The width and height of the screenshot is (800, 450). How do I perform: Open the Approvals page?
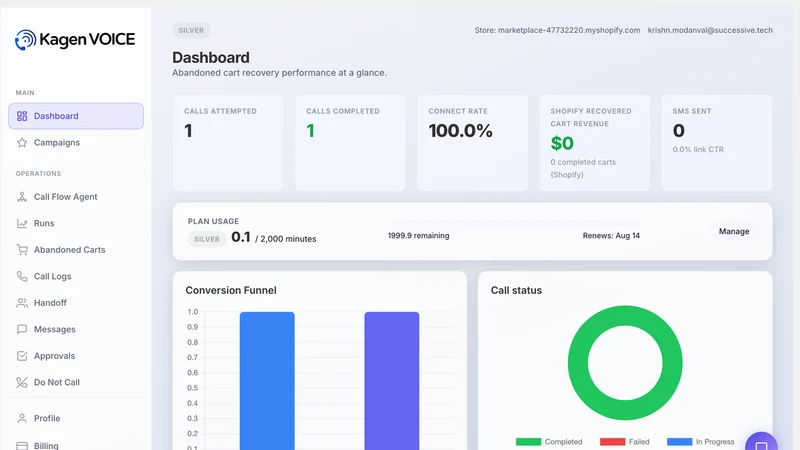pos(76,356)
